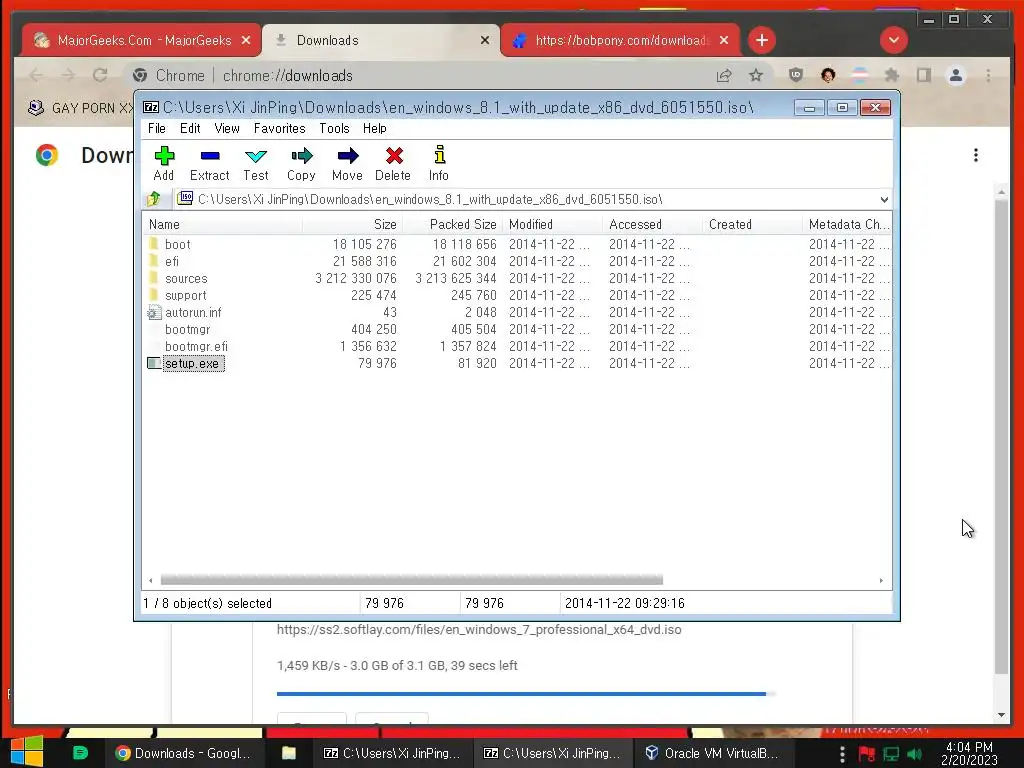
Task: Sort 7-Zip list by Name column
Action: pos(222,224)
